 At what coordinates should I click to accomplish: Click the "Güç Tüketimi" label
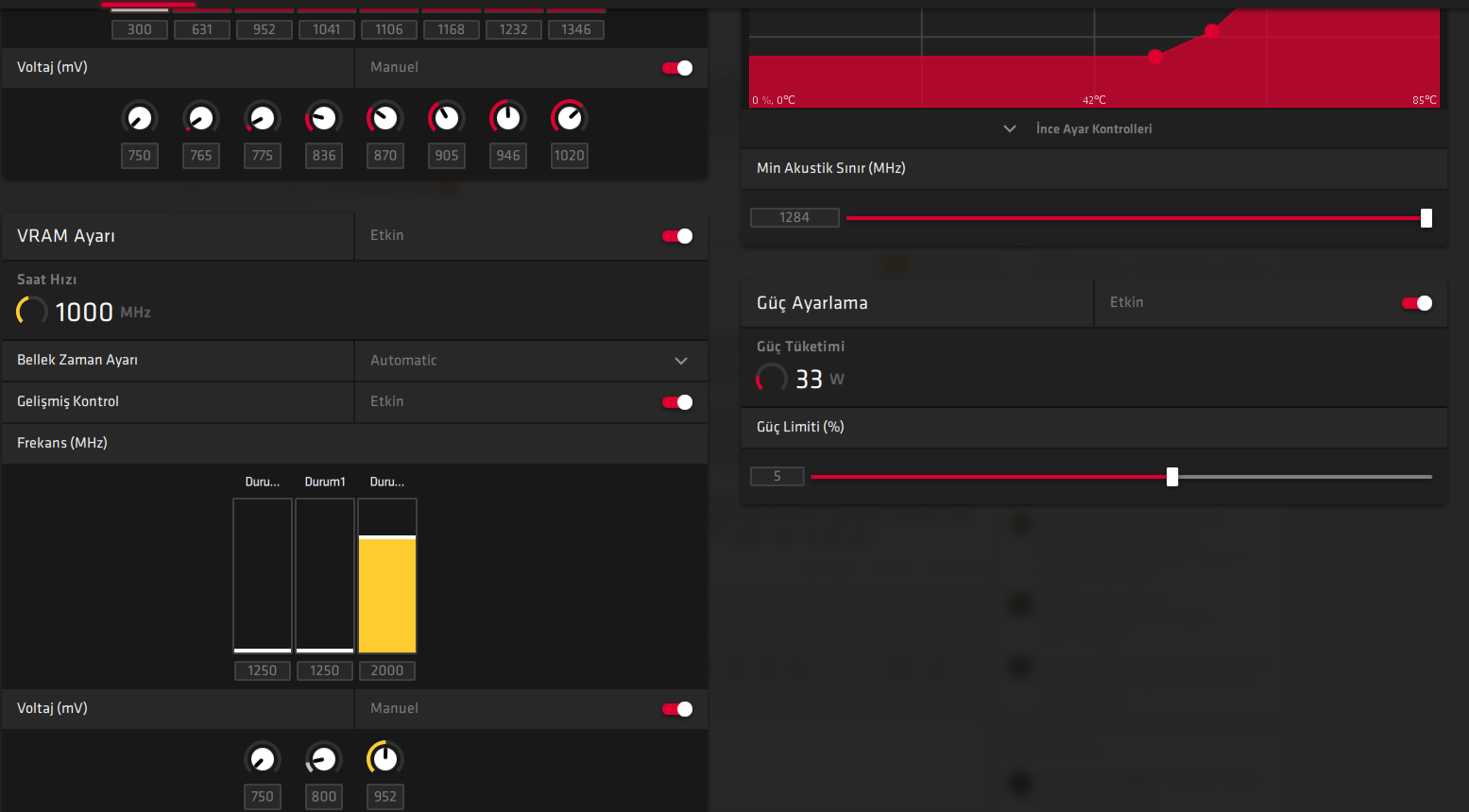pyautogui.click(x=801, y=347)
